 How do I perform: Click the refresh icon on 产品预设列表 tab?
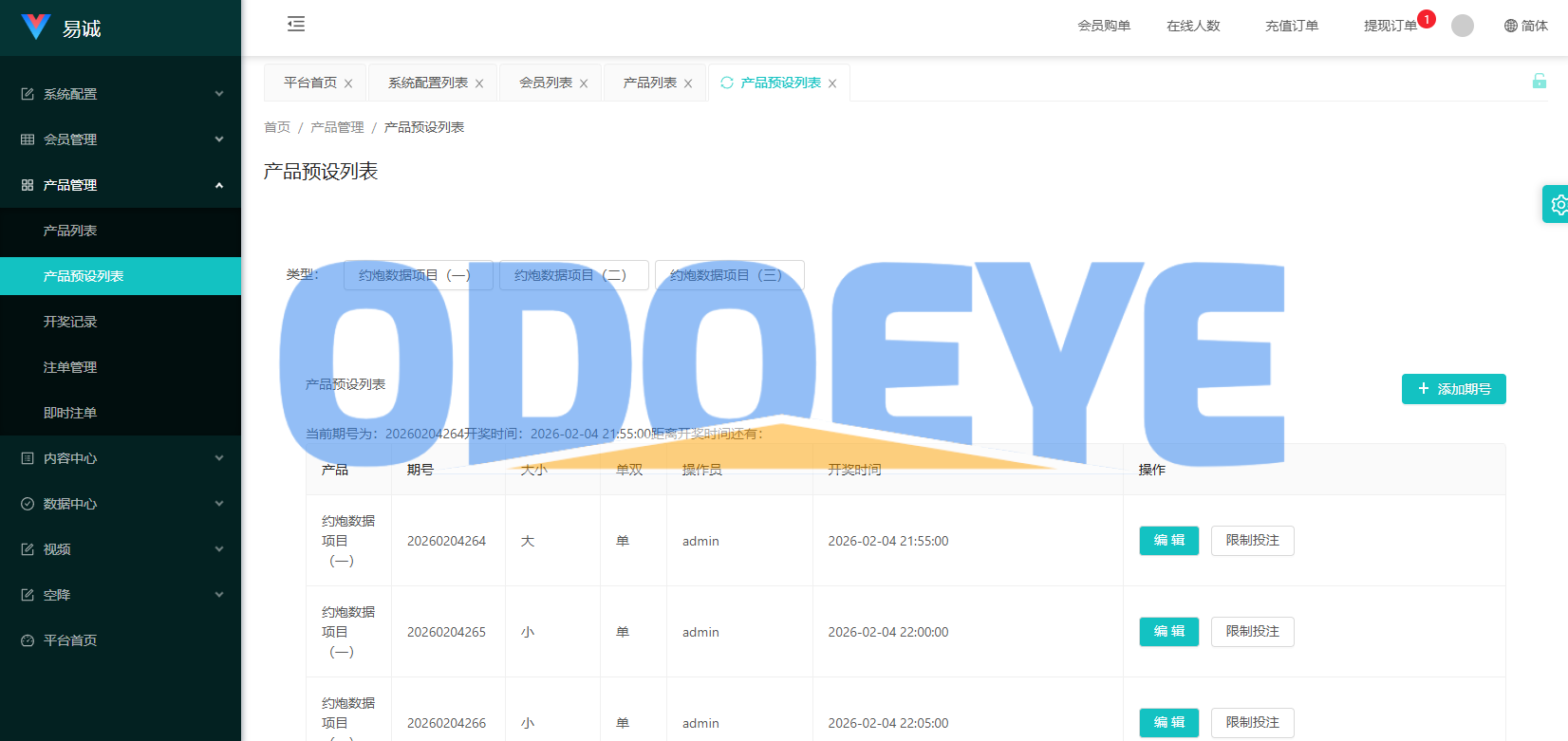click(x=727, y=83)
